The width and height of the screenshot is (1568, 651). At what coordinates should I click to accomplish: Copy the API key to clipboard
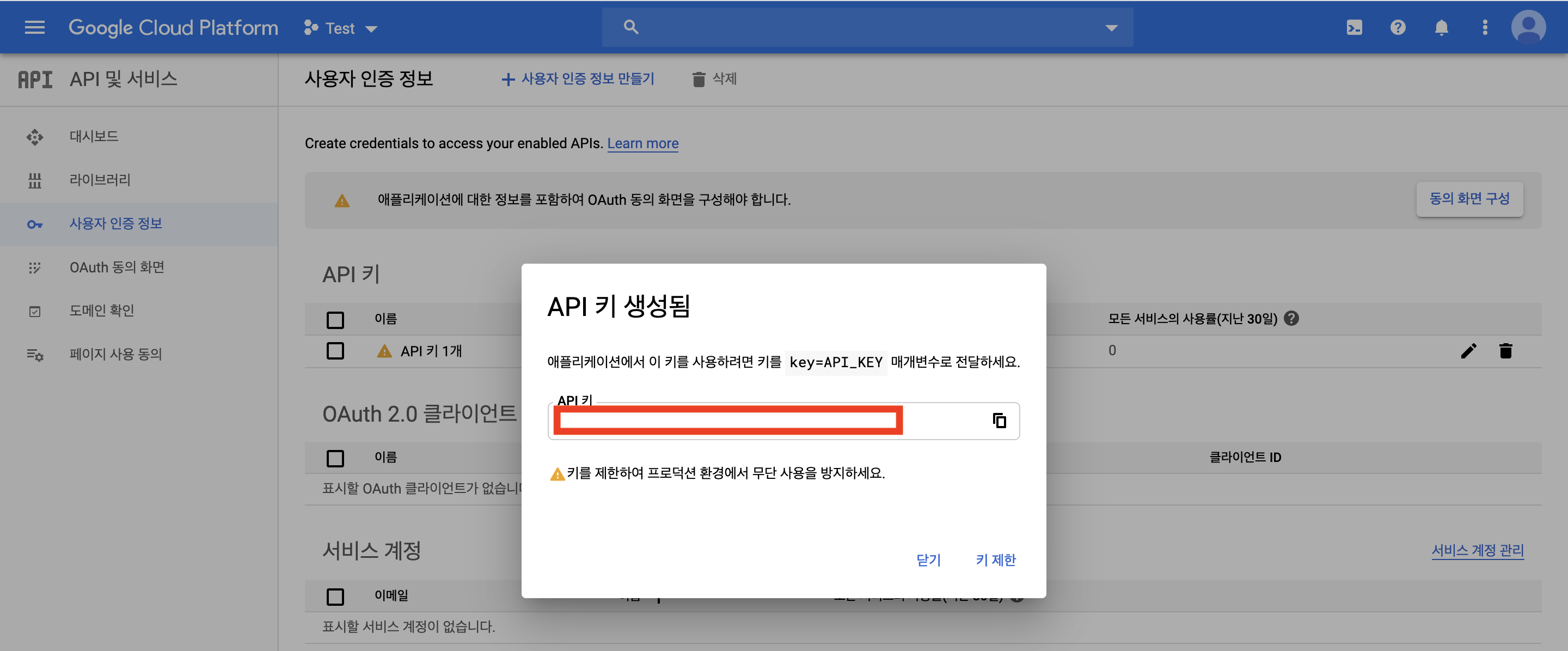coord(999,420)
